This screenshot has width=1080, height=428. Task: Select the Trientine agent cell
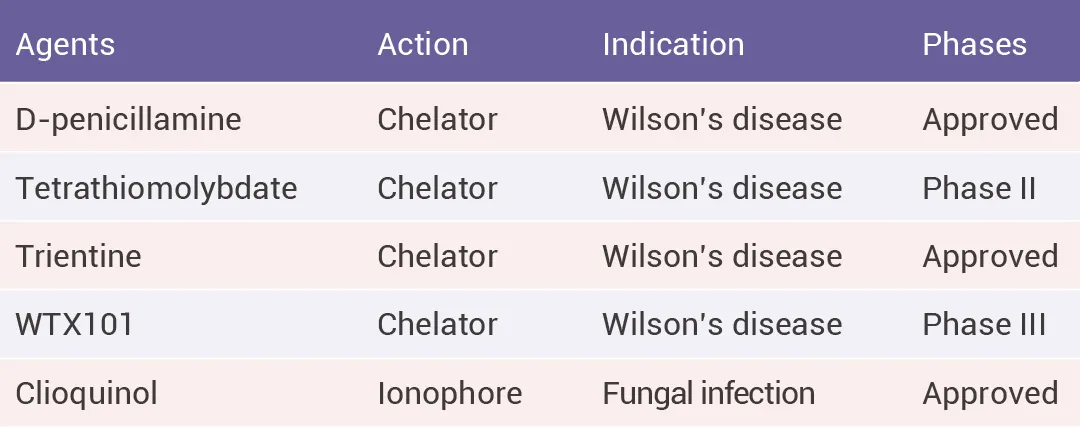[79, 256]
